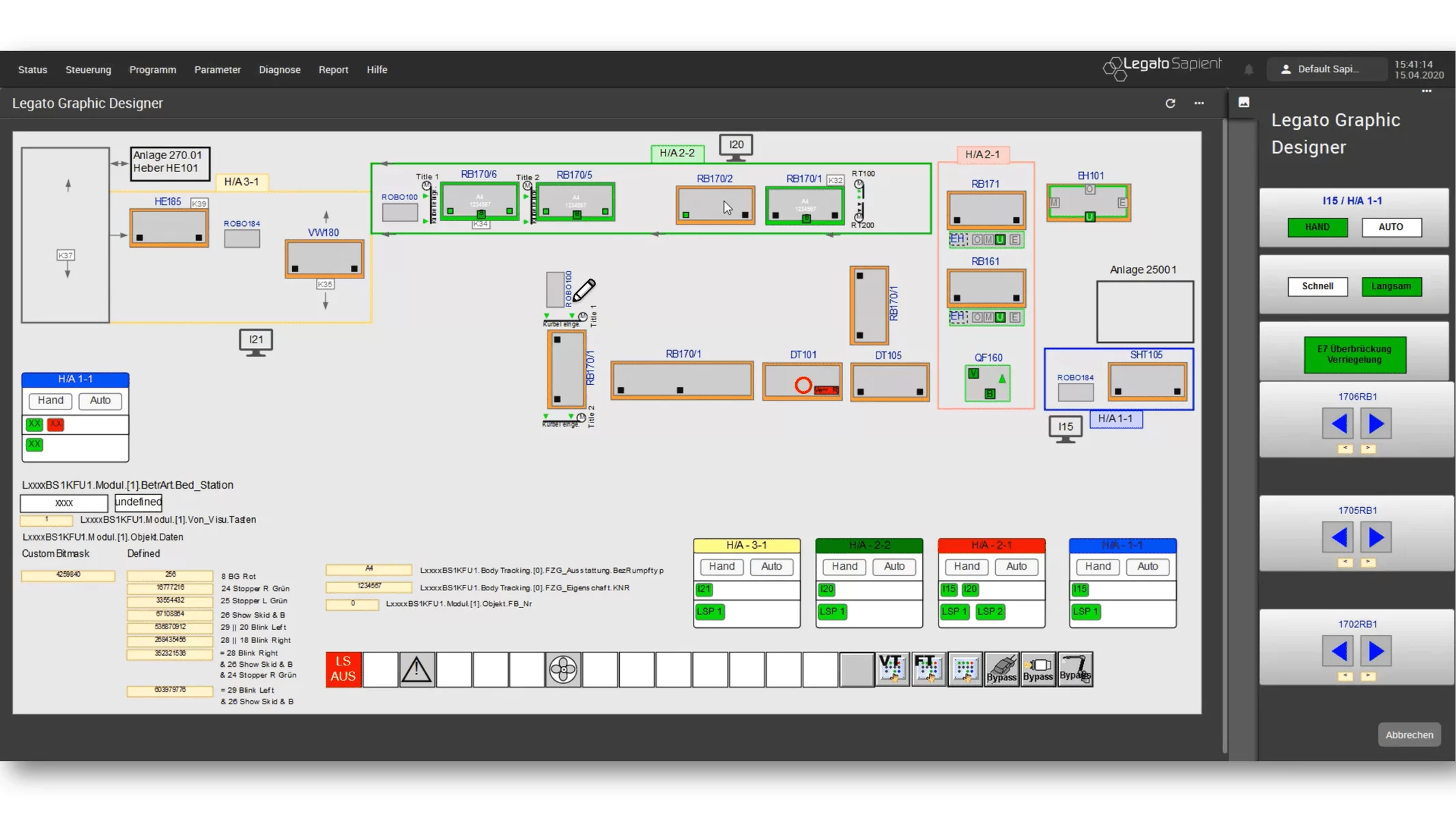Viewport: 1456px width, 819px height.
Task: Click the red circle on DT101
Action: (x=803, y=386)
